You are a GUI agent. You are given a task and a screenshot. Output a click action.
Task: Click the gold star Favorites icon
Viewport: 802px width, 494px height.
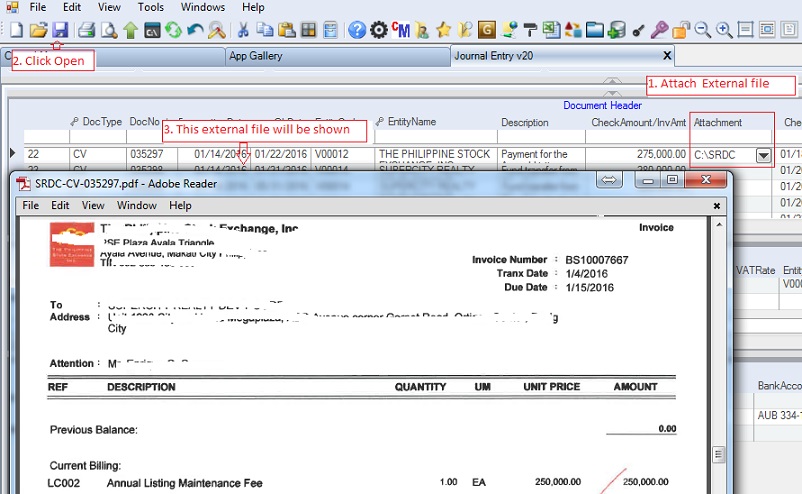[x=443, y=30]
